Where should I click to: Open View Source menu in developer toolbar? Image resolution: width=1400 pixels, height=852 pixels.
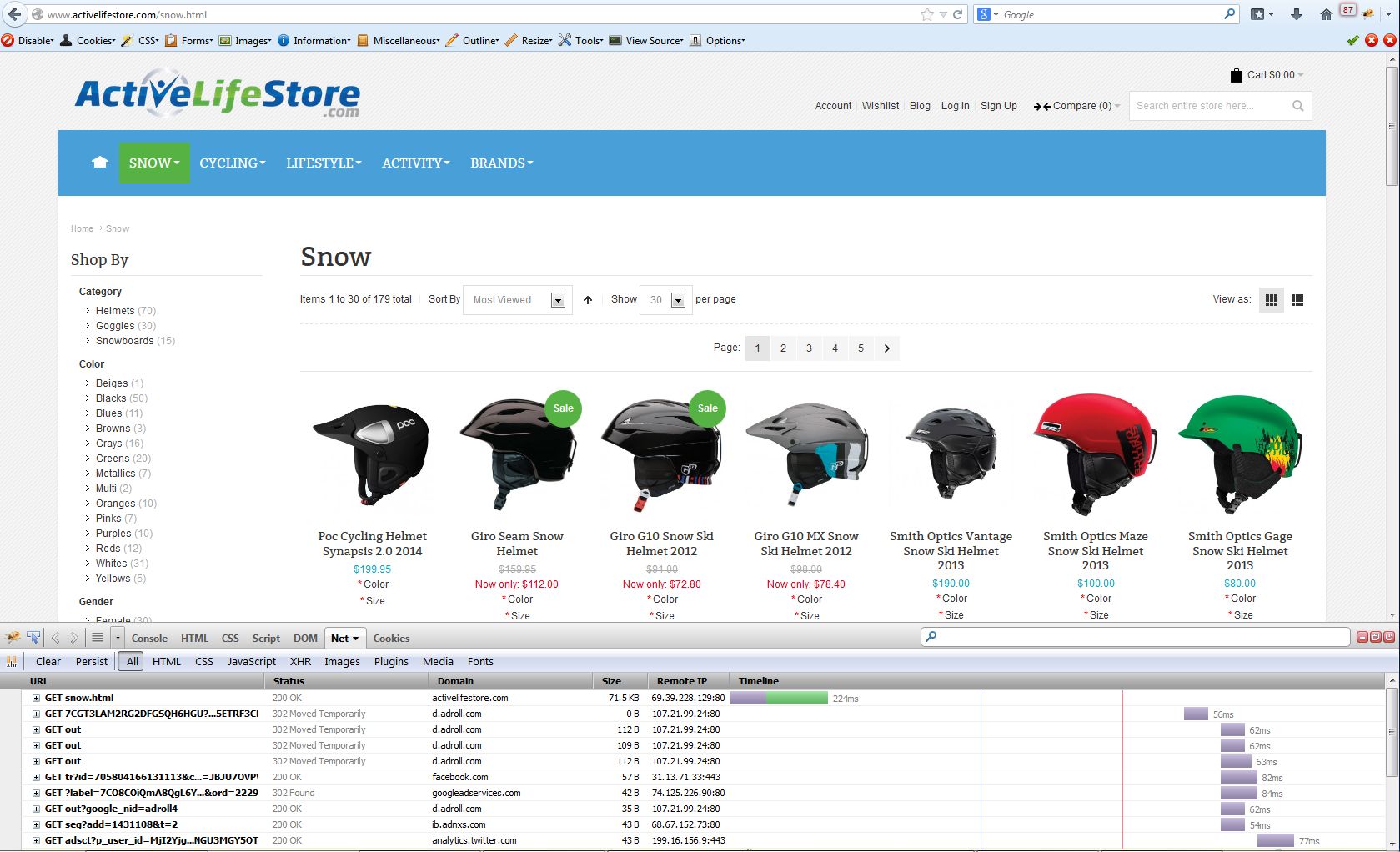[646, 40]
